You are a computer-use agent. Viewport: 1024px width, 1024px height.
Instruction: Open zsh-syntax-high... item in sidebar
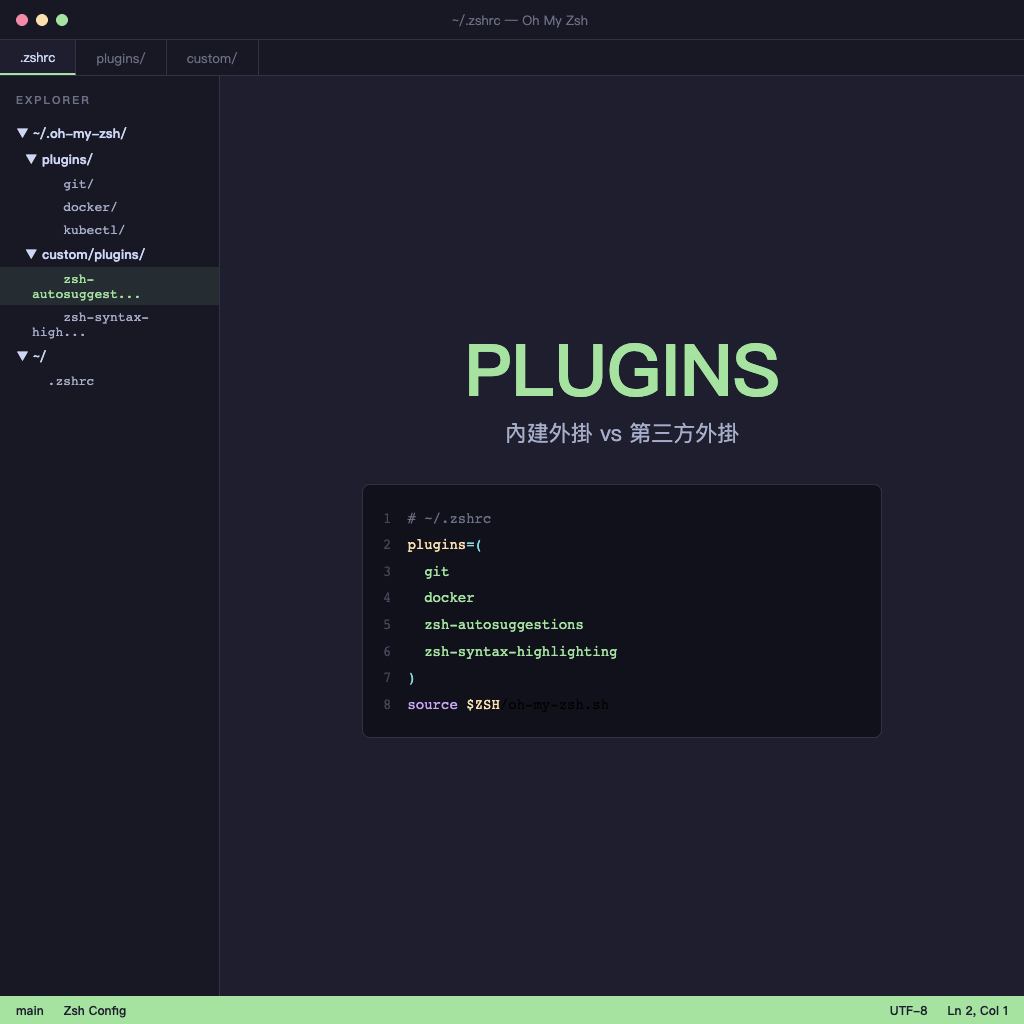(90, 324)
